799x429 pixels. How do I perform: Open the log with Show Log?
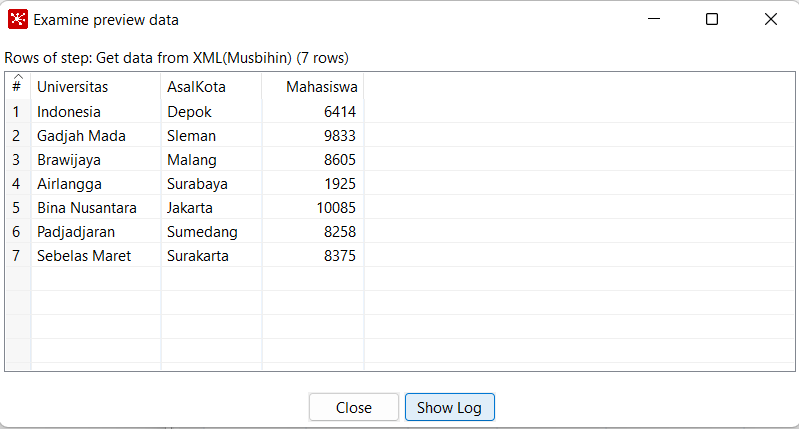click(x=449, y=407)
